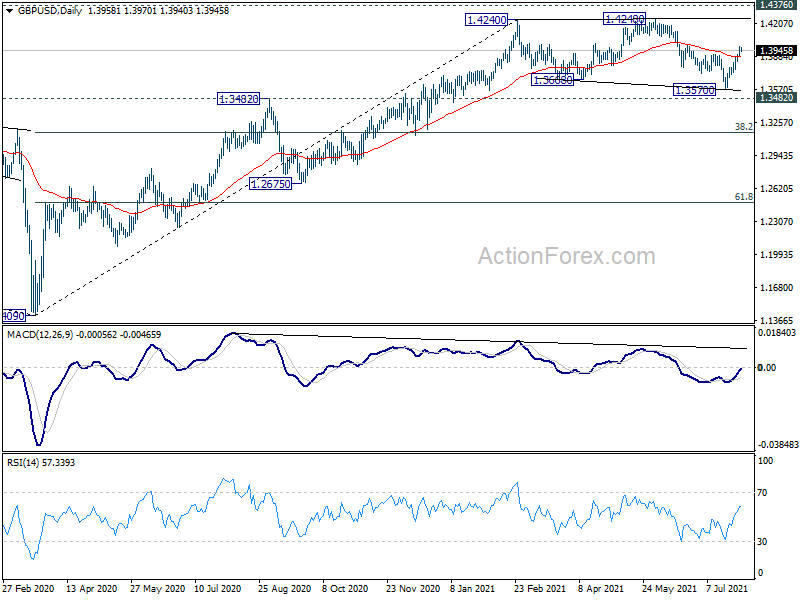Viewport: 800px width, 600px height.
Task: Click the 10 Jul 2020 date label
Action: pyautogui.click(x=218, y=589)
